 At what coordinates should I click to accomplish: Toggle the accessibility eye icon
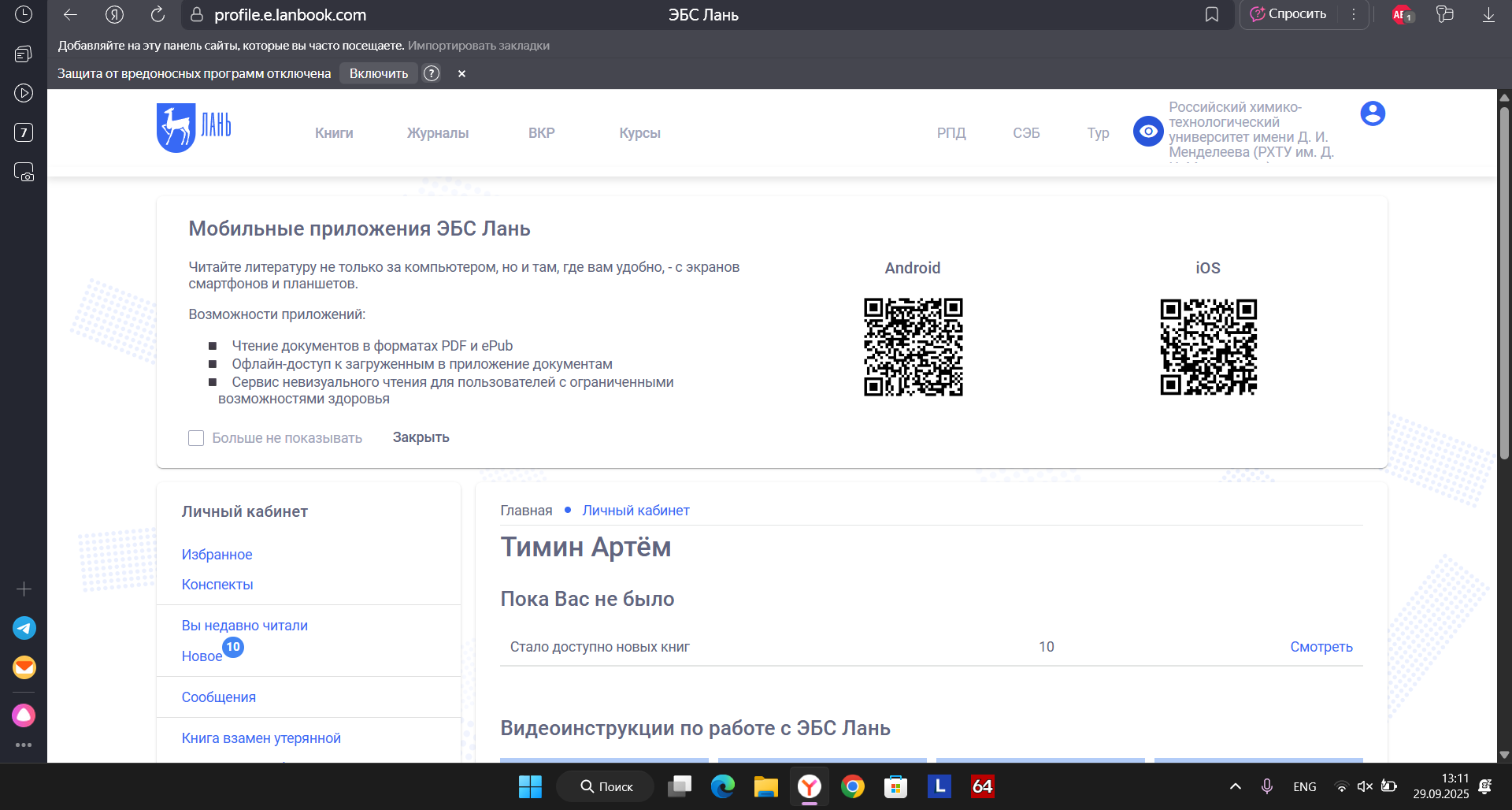point(1148,132)
